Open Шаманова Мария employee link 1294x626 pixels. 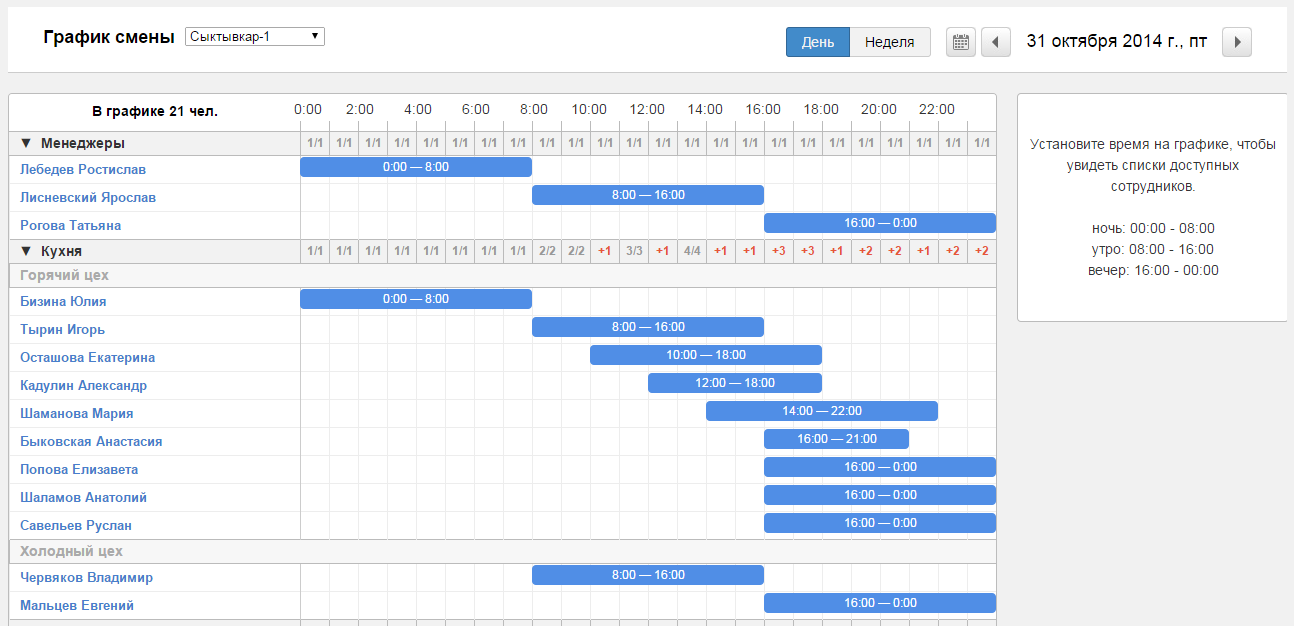click(x=77, y=413)
